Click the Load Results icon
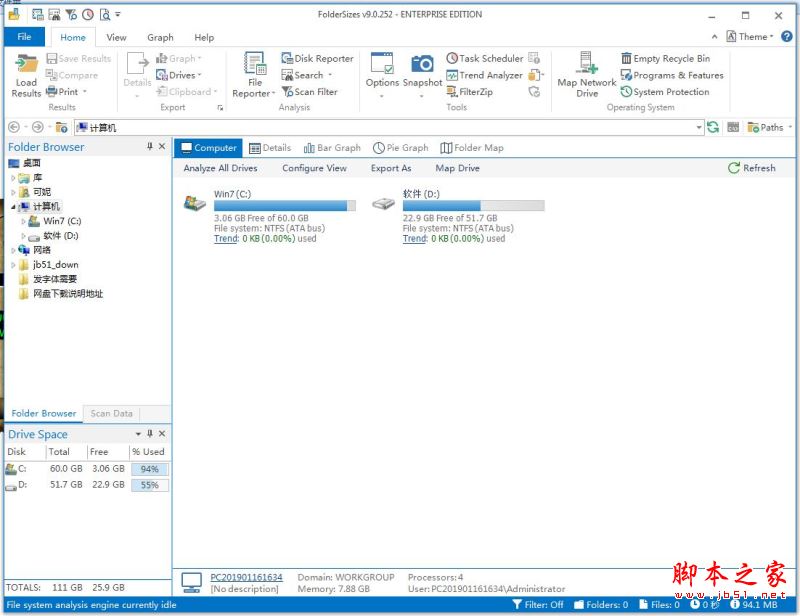Screen dimensions: 800x616 [26, 76]
